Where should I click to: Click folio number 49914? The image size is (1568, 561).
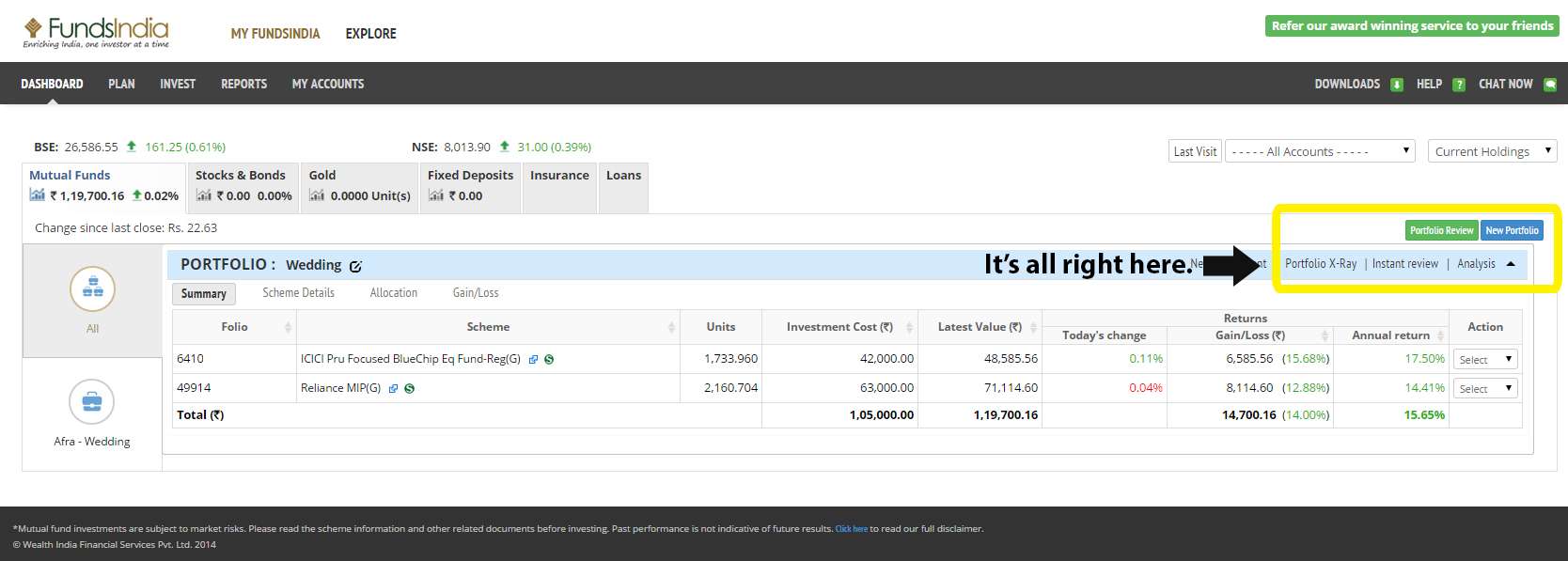coord(194,388)
